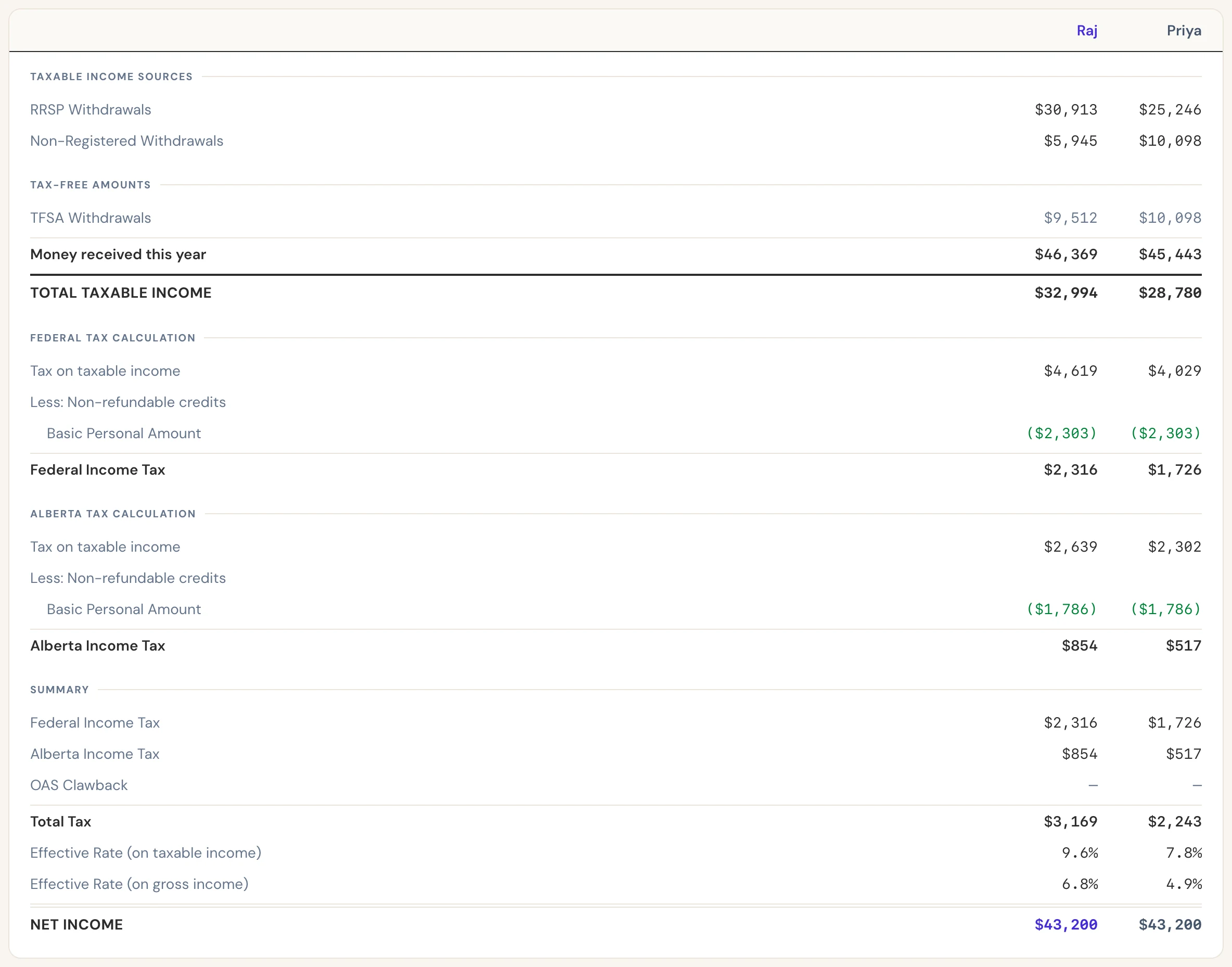This screenshot has height=967, width=1232.
Task: Click Raj's RRSP Withdrawals value $30,913
Action: point(1066,109)
